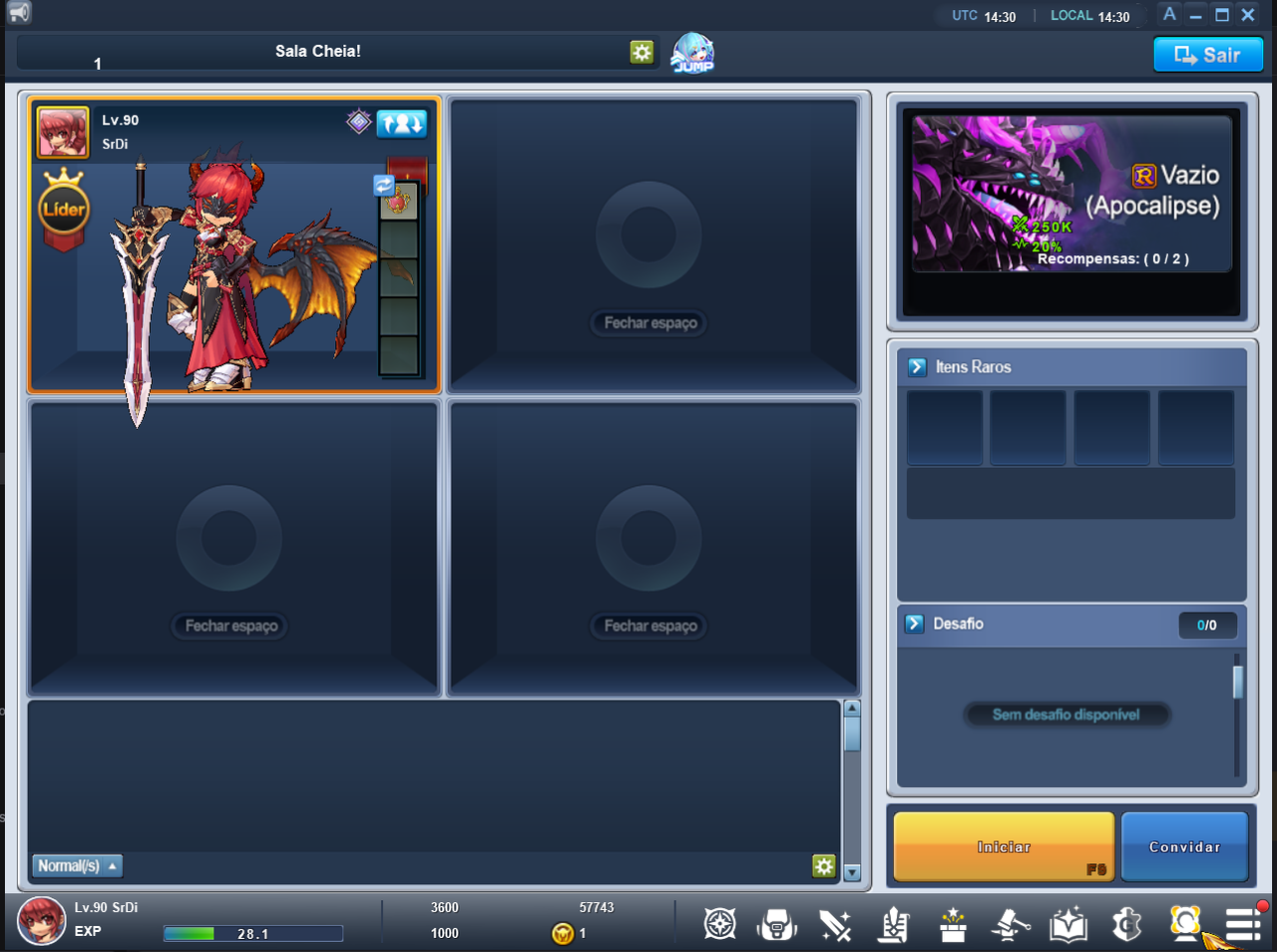Click the Líder crown badge

(x=64, y=208)
